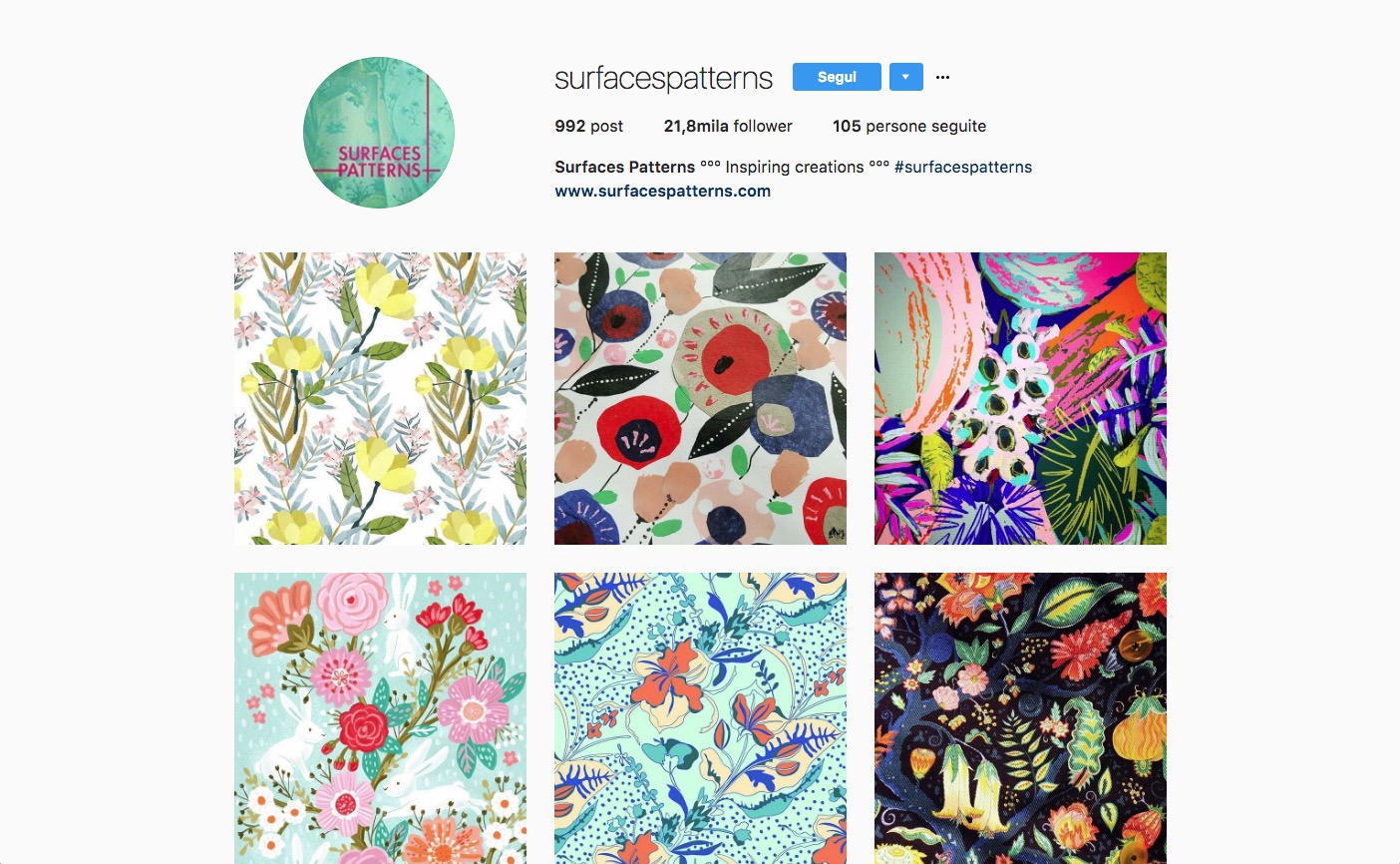Open www.surfacespatterns.com link
This screenshot has height=864, width=1400.
click(662, 191)
